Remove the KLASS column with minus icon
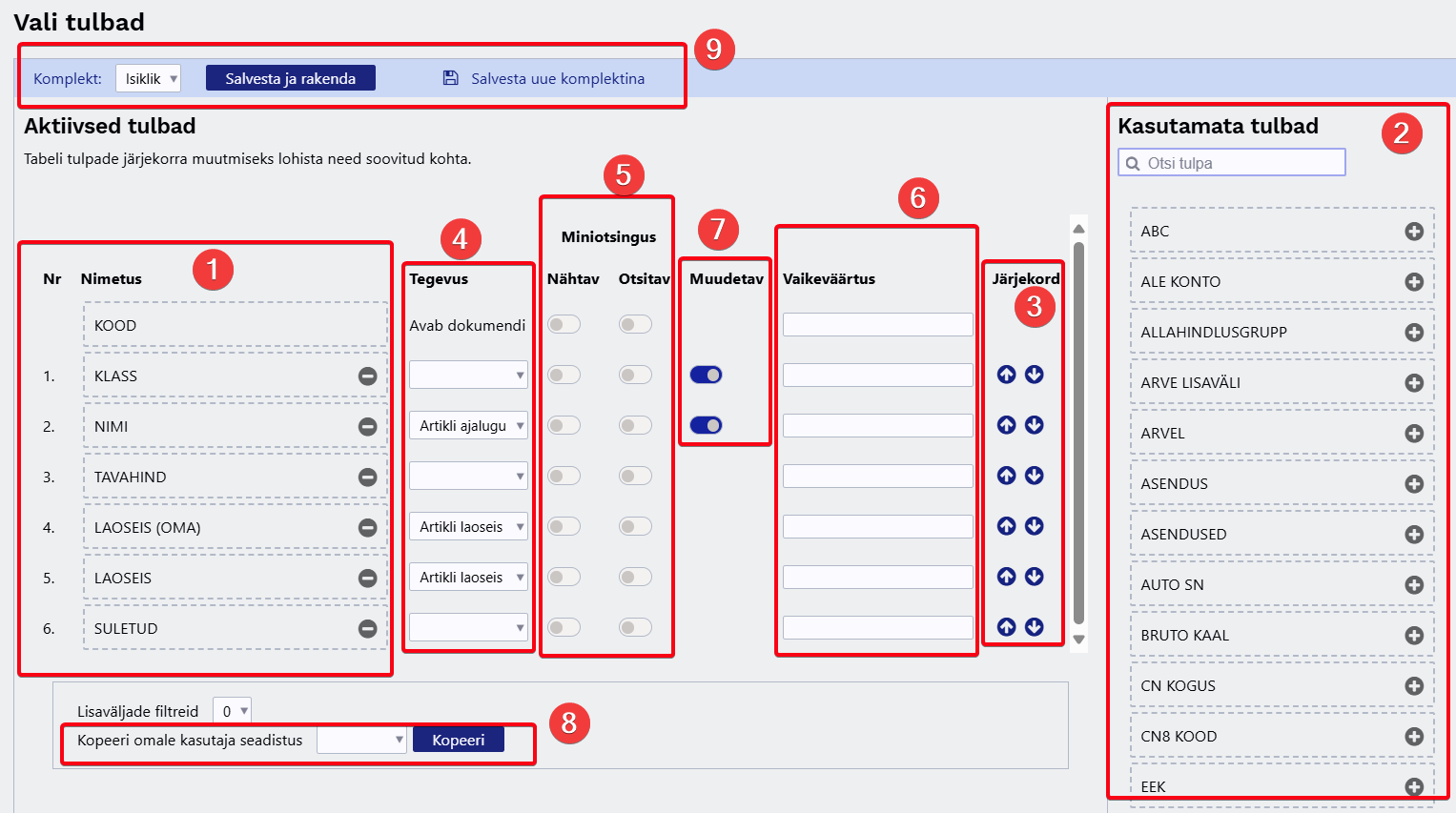This screenshot has width=1456, height=813. [367, 376]
